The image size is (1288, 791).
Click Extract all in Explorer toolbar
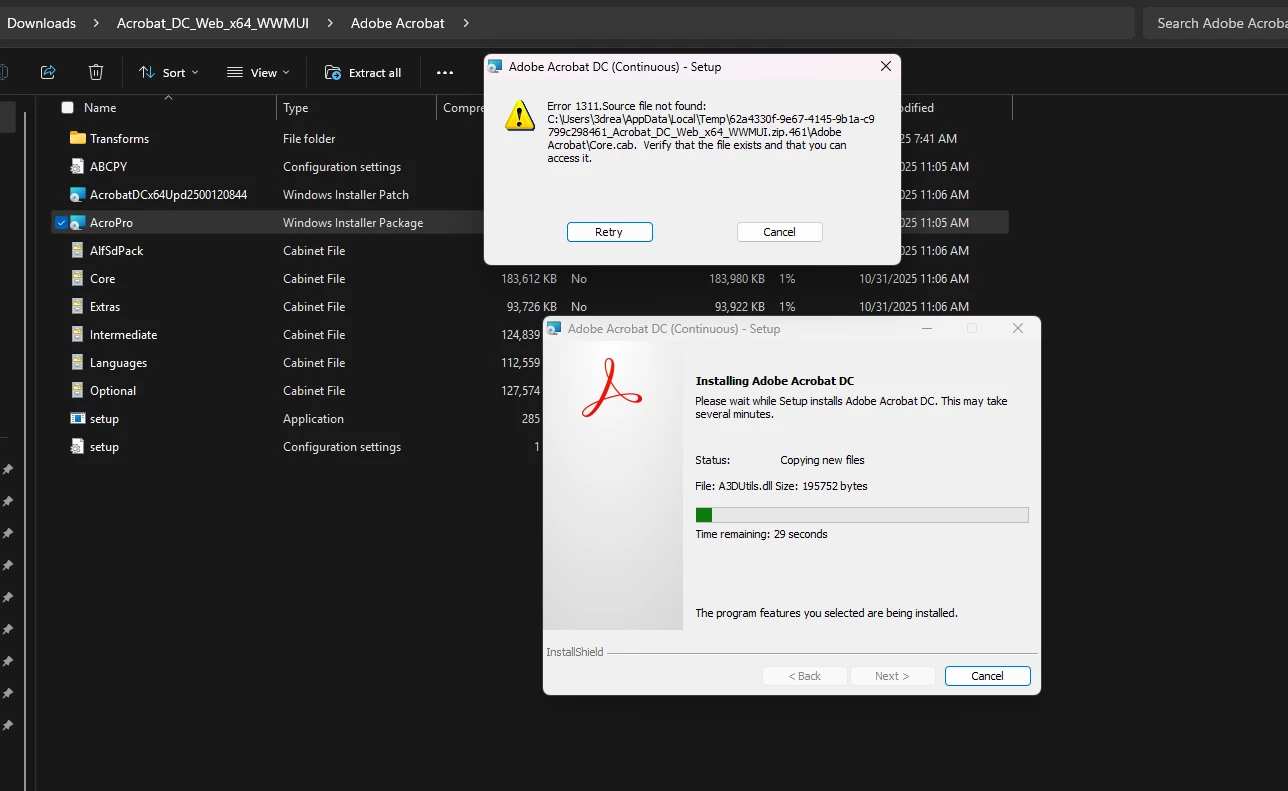tap(363, 72)
